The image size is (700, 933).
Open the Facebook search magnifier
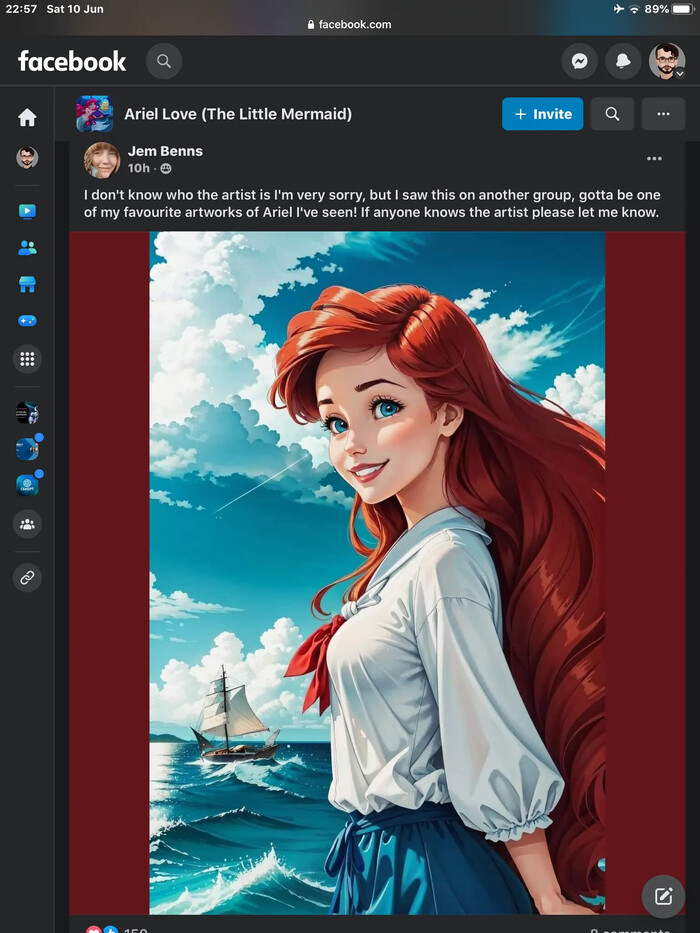164,61
